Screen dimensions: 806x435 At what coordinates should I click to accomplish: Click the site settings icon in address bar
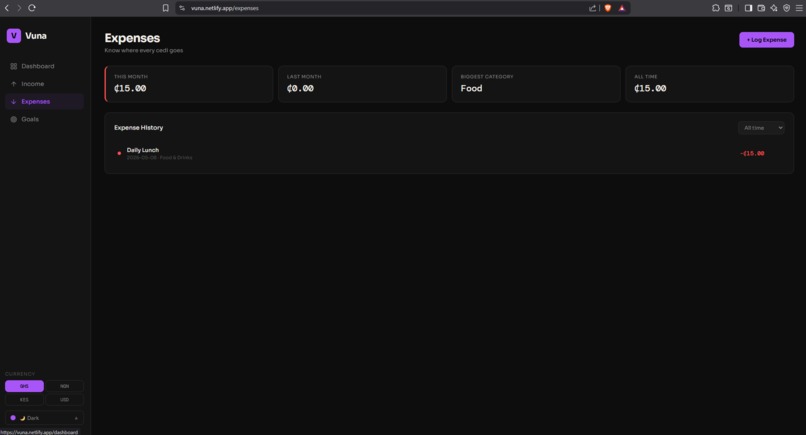[182, 8]
